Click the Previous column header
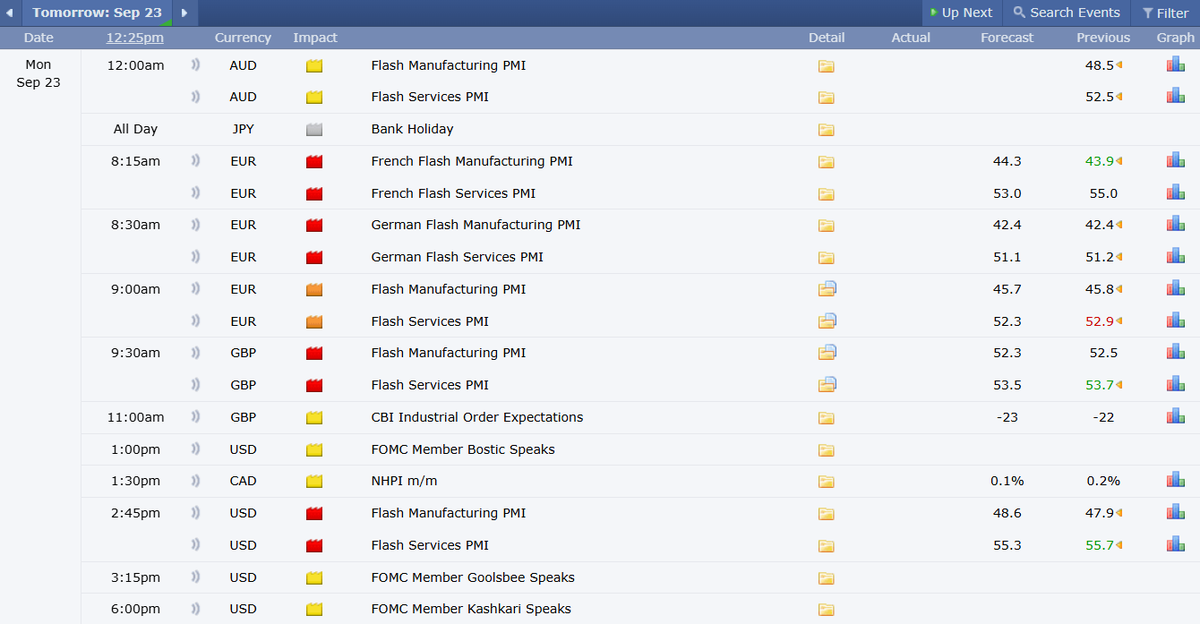The height and width of the screenshot is (624, 1200). [x=1102, y=37]
